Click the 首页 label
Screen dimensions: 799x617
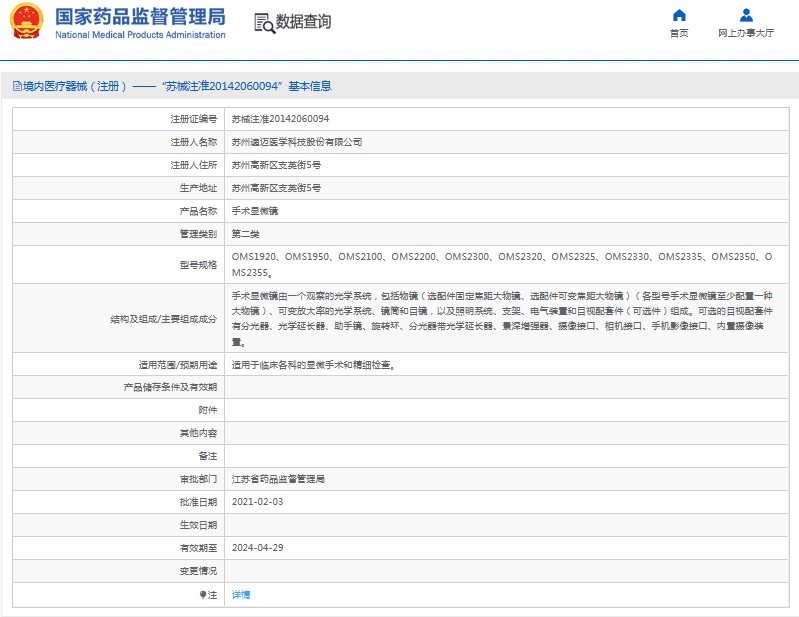coord(679,33)
